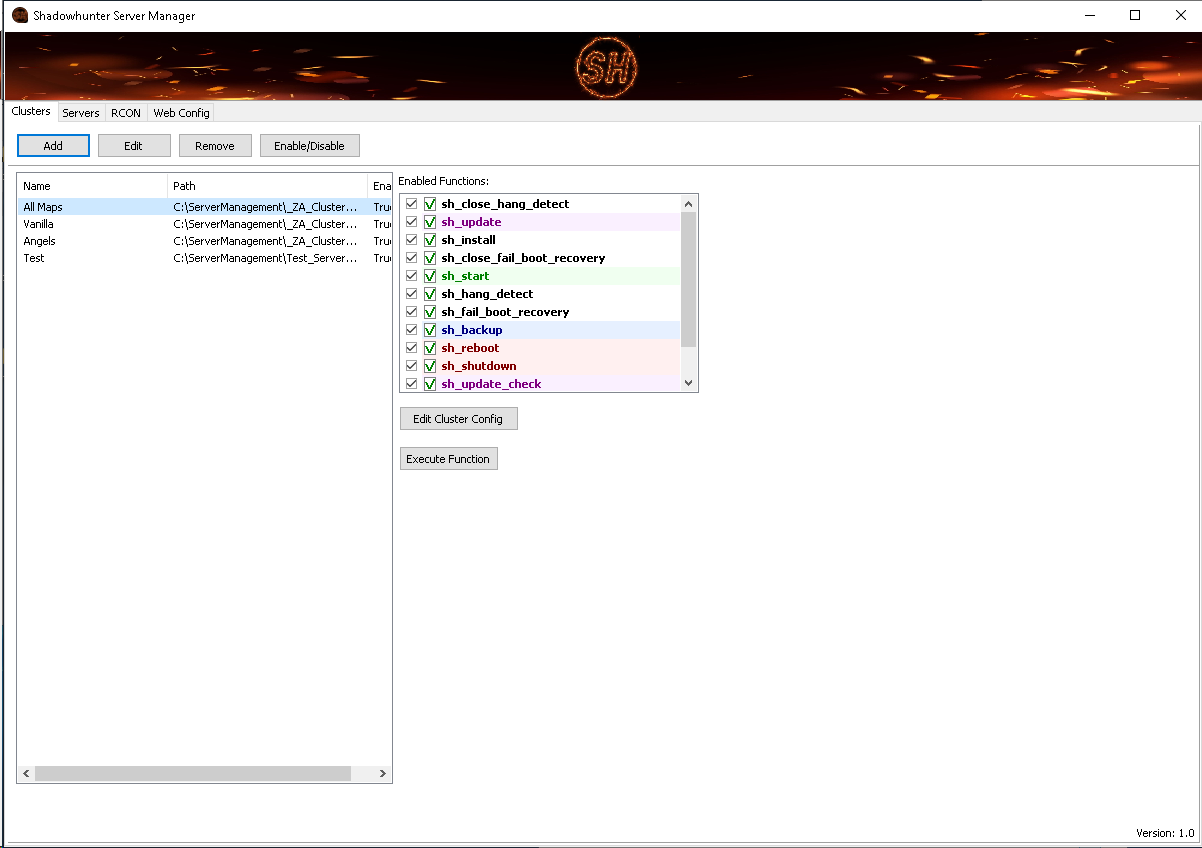
Task: Click the Edit Cluster Config button
Action: [458, 418]
